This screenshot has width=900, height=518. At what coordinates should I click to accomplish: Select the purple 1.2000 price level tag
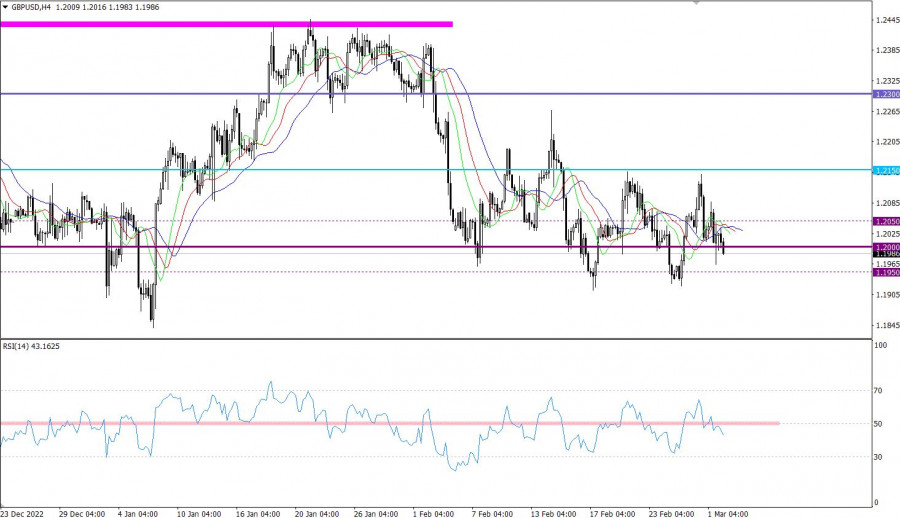886,247
